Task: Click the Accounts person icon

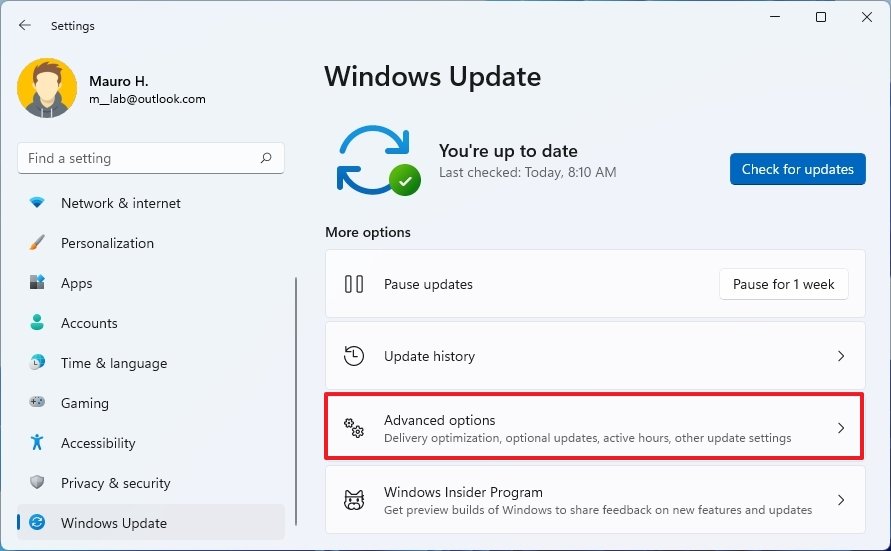Action: [37, 323]
